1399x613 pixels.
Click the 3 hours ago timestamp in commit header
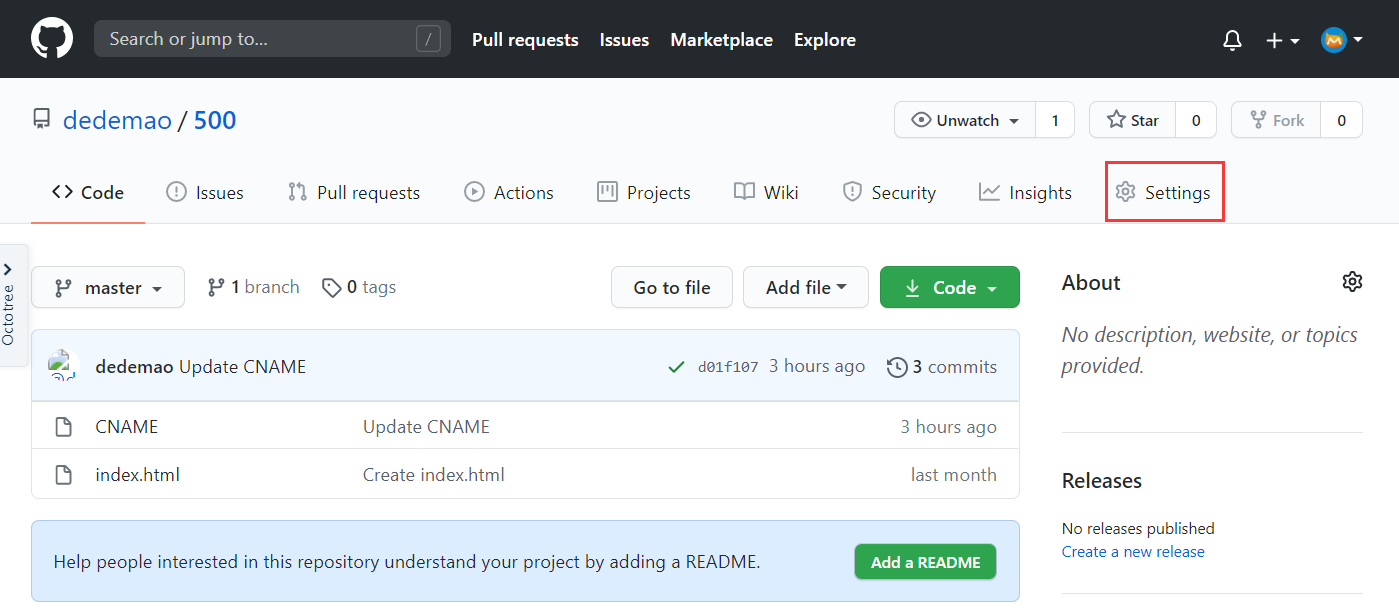[817, 366]
